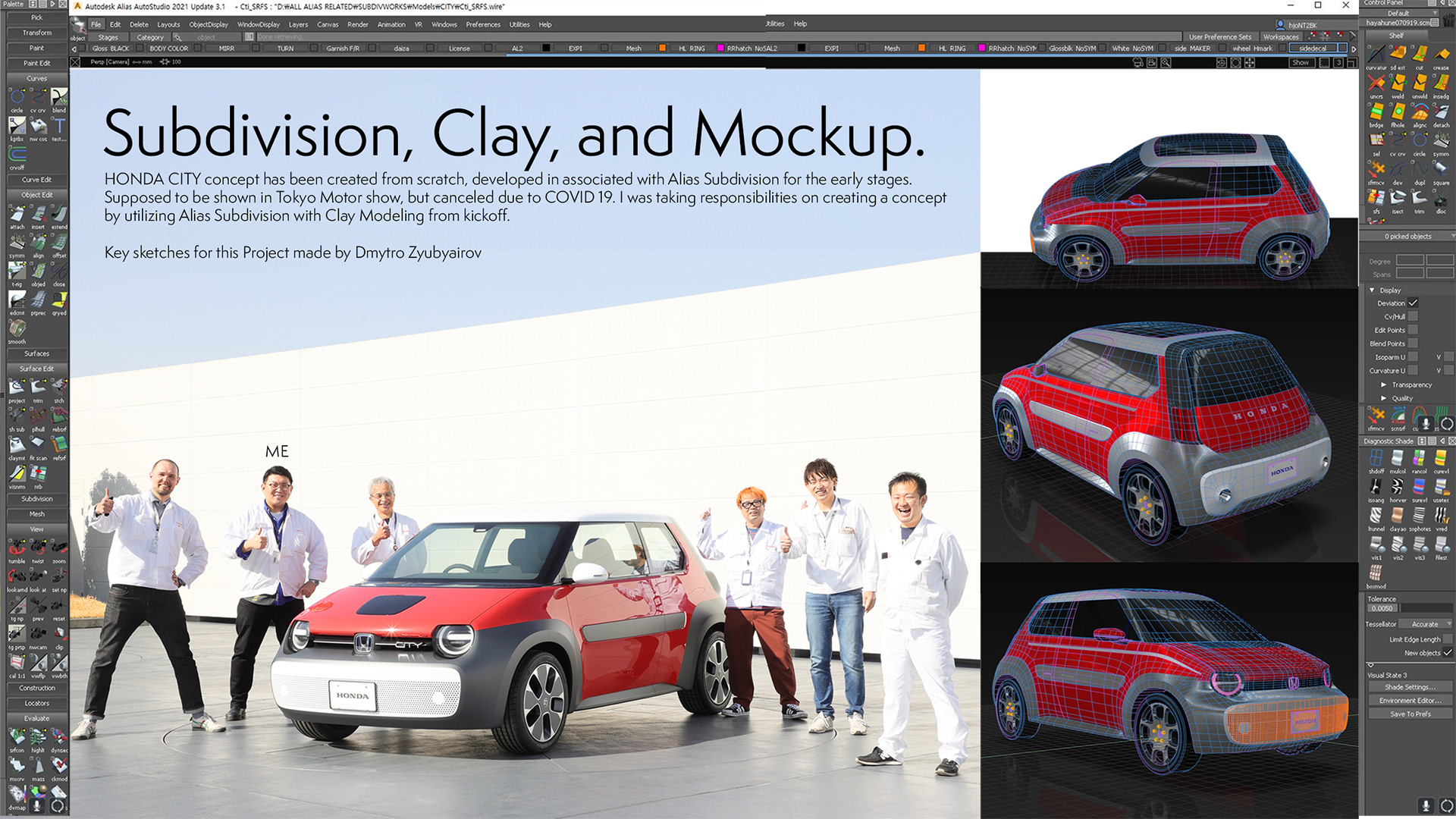Select the symm symmetry tool in Palette

coord(17,245)
